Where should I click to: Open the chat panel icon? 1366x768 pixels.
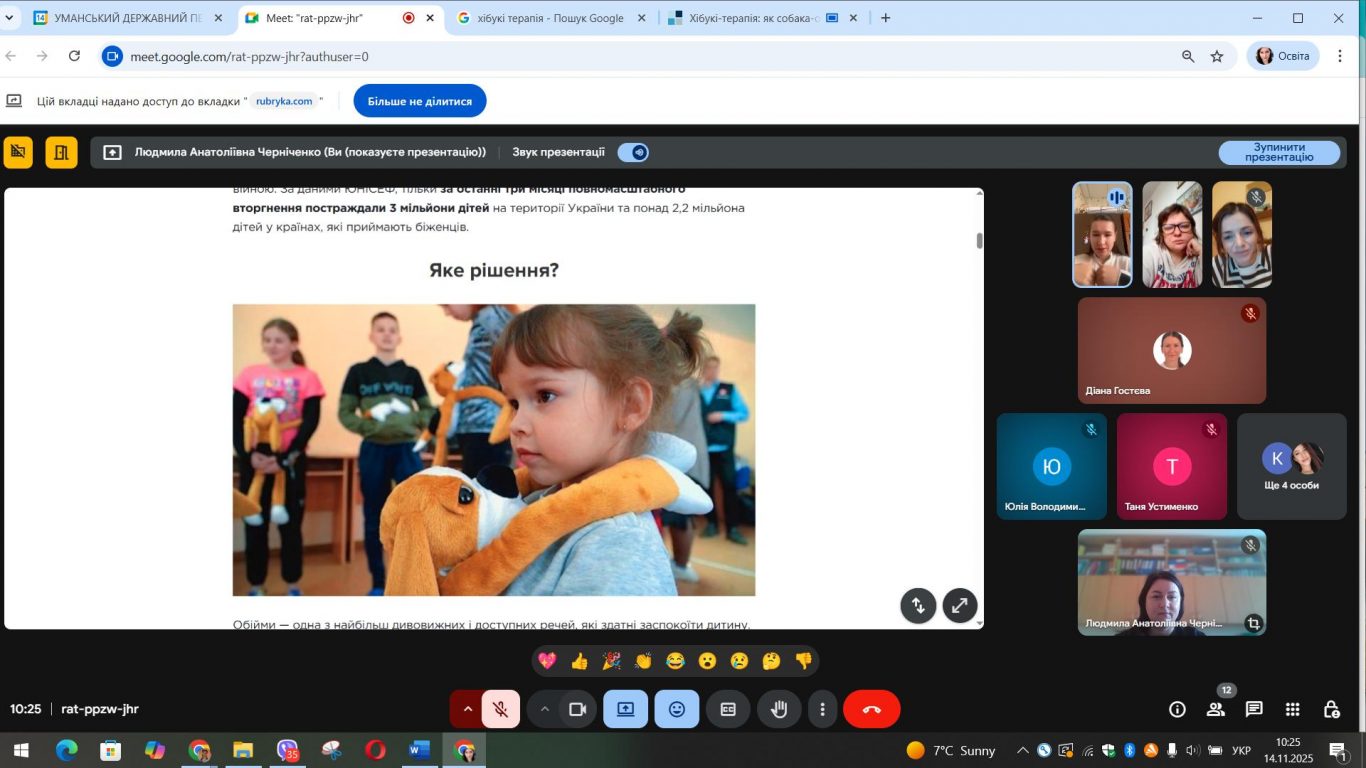pyautogui.click(x=1254, y=709)
